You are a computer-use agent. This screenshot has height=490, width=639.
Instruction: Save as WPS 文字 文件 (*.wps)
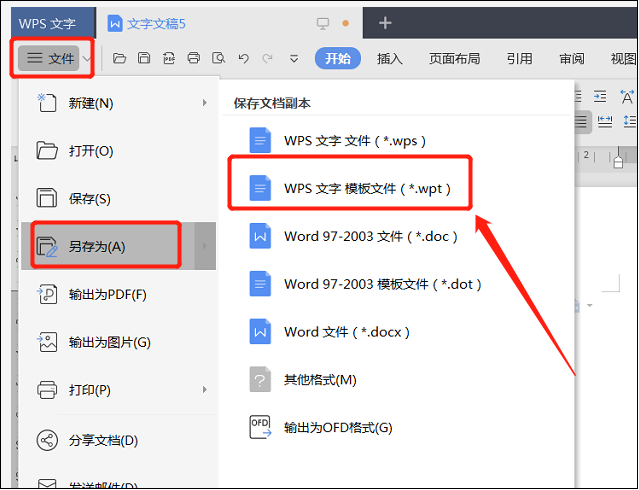(x=355, y=141)
